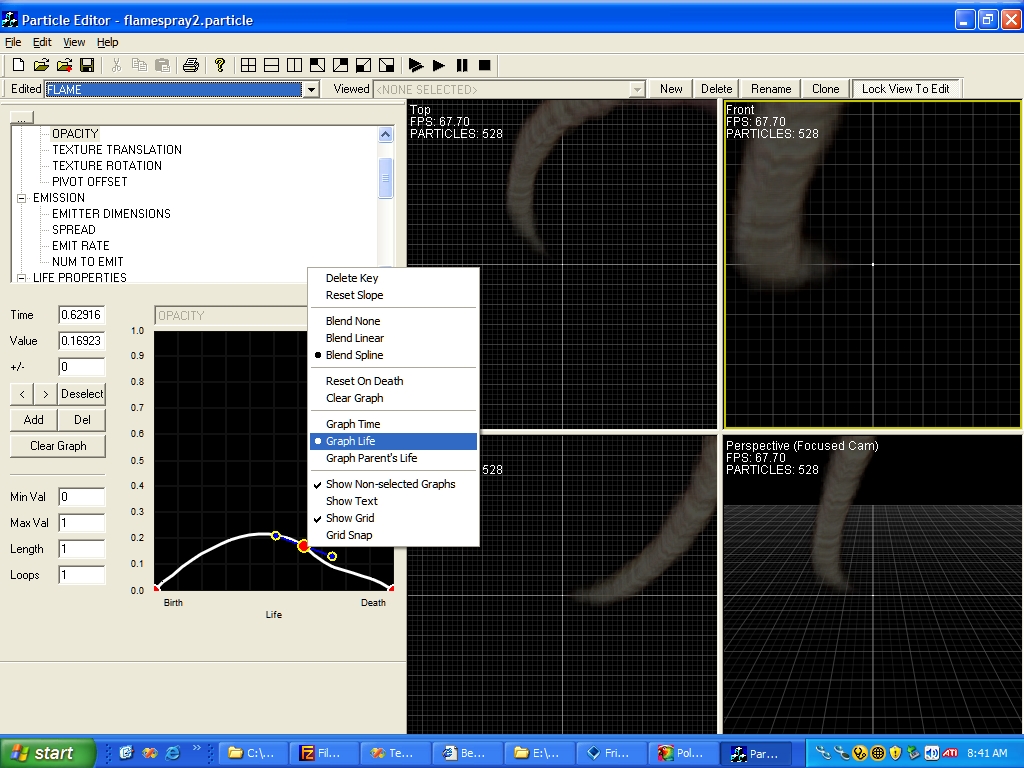
Task: Click the red selected key on opacity graph
Action: pyautogui.click(x=303, y=546)
